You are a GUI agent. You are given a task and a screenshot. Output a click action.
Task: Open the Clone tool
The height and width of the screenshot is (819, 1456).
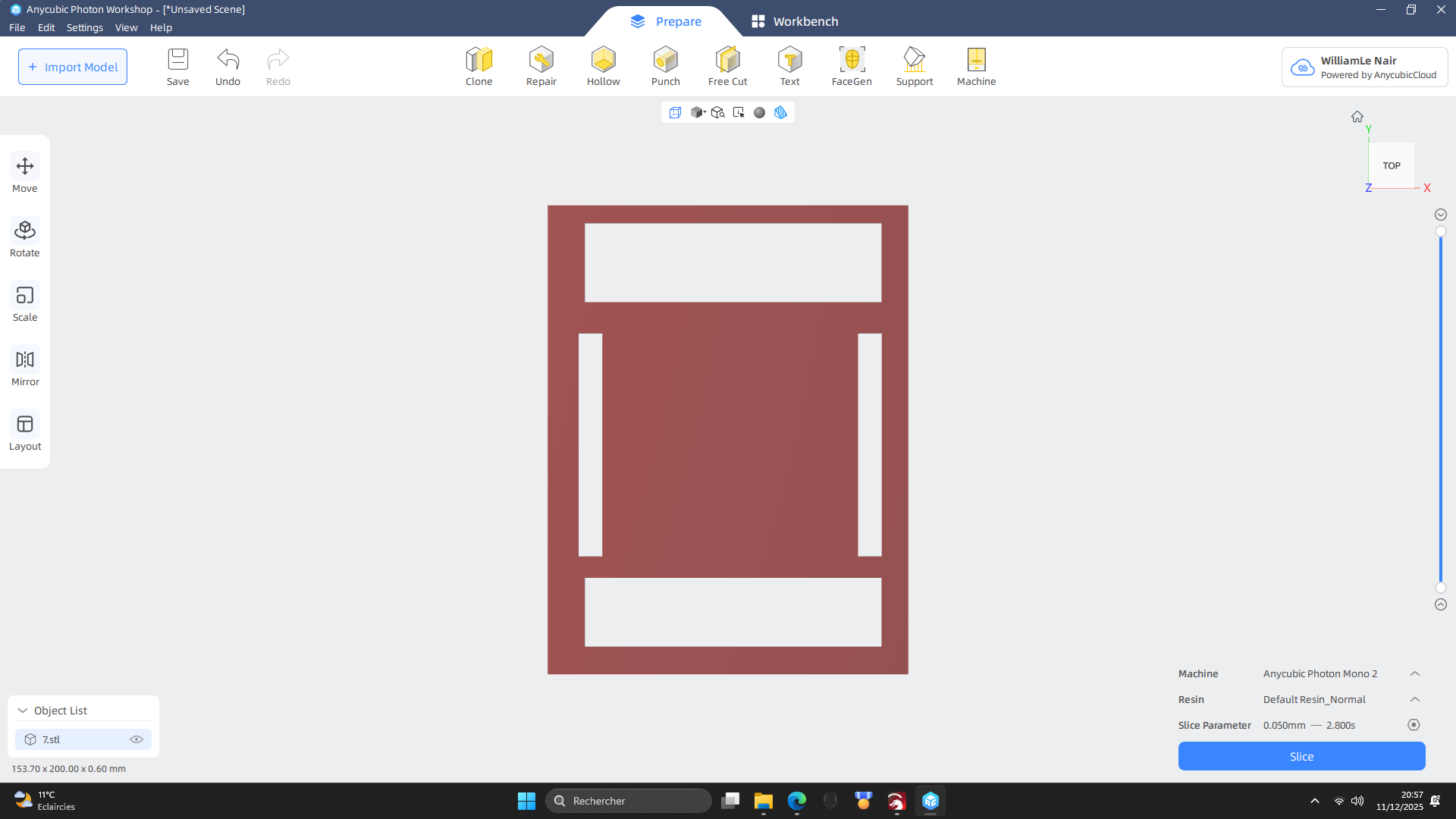[479, 67]
